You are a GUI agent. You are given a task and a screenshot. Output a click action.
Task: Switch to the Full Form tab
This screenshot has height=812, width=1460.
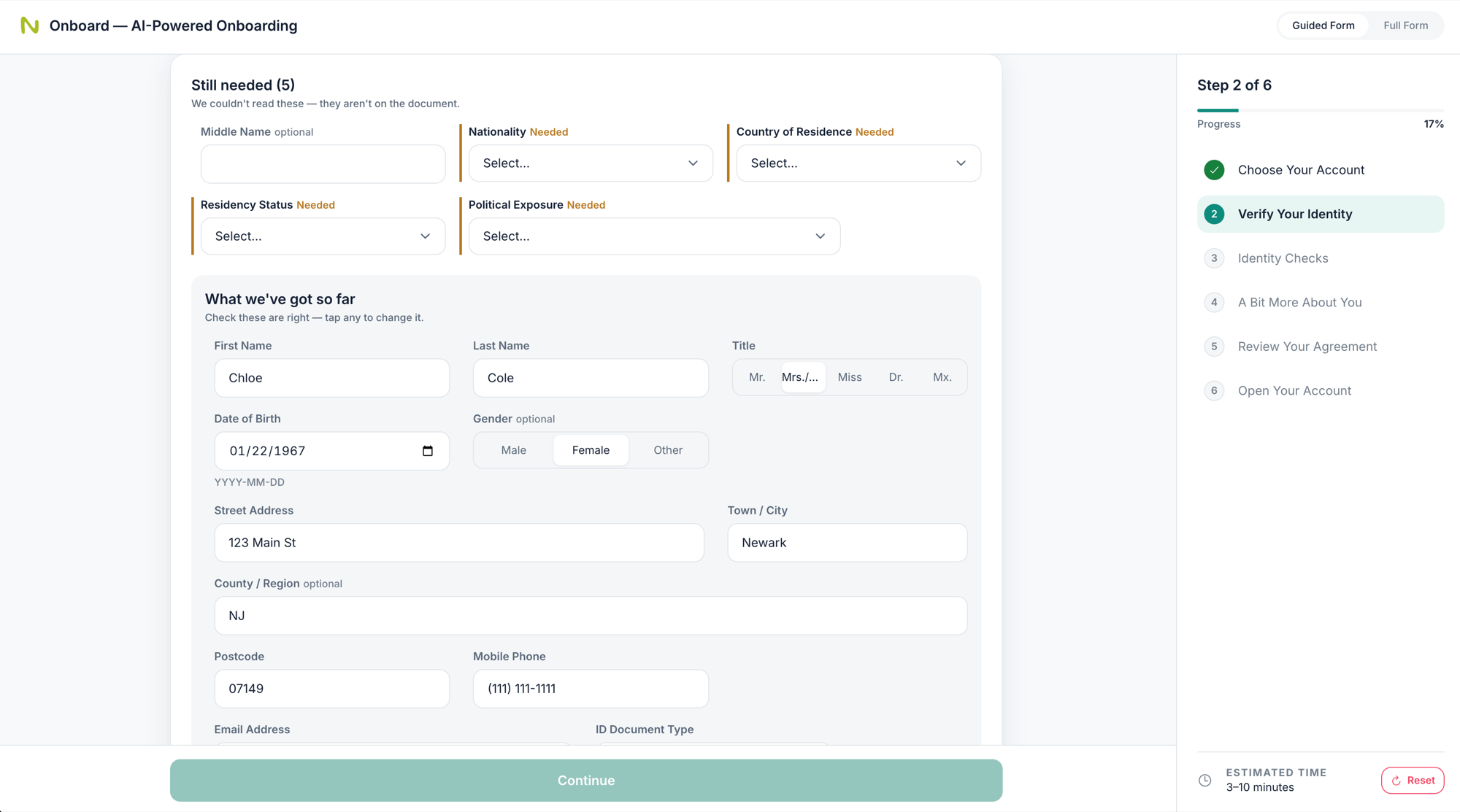[x=1405, y=26]
